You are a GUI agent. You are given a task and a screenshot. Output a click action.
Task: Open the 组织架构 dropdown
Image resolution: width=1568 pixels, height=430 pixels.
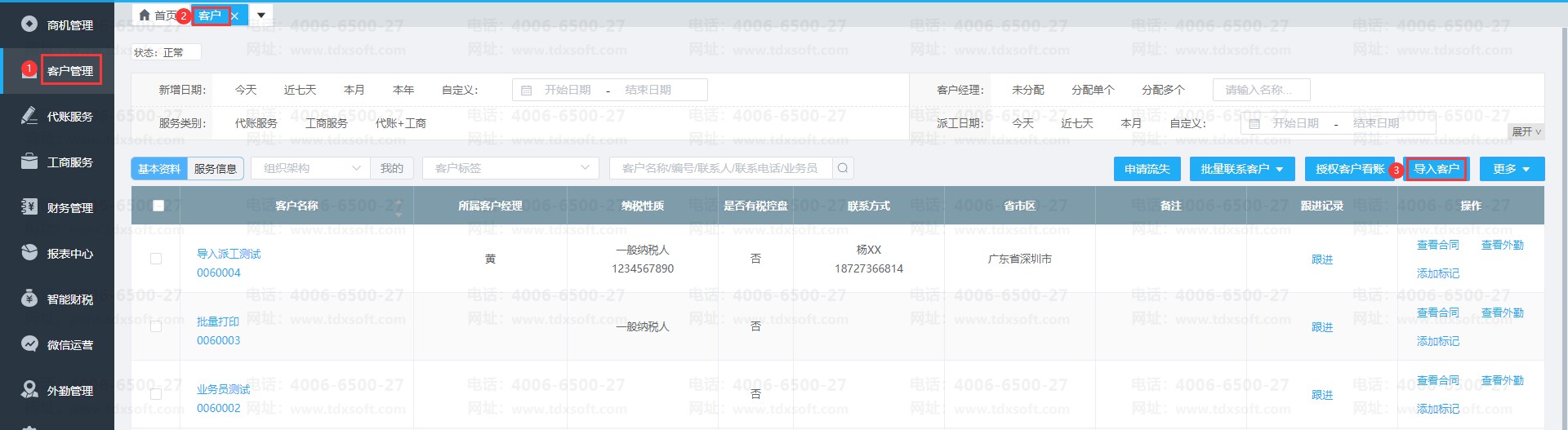310,168
